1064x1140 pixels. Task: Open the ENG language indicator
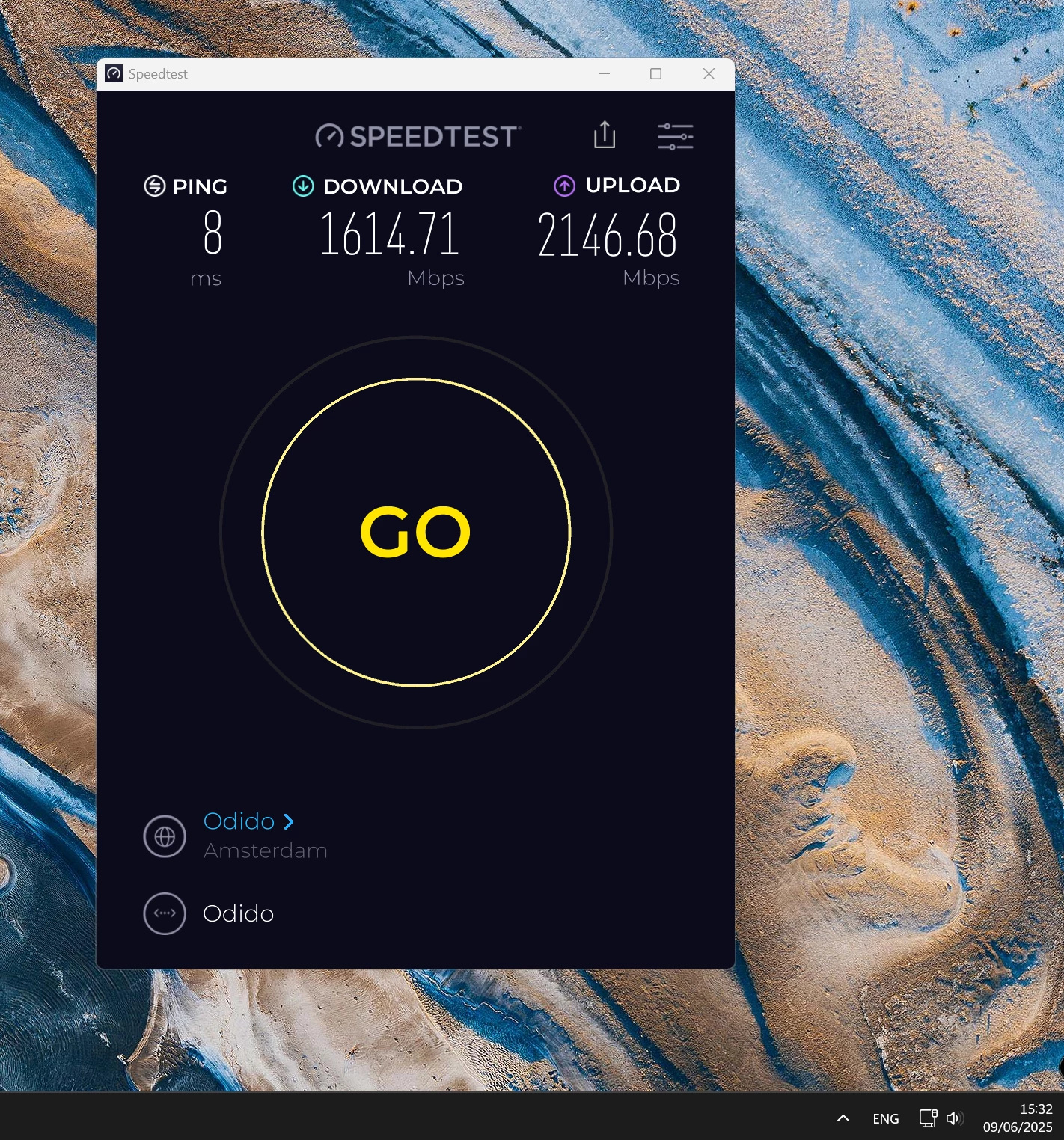click(886, 1118)
